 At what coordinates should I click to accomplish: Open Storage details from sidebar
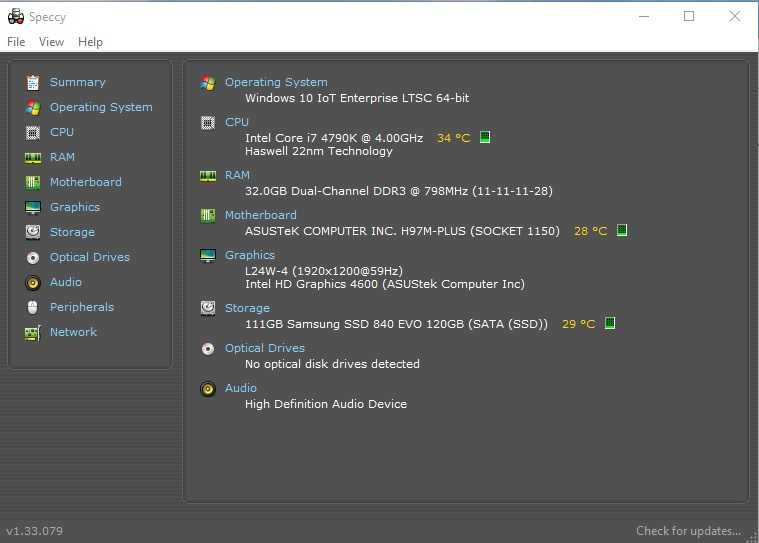click(x=72, y=232)
